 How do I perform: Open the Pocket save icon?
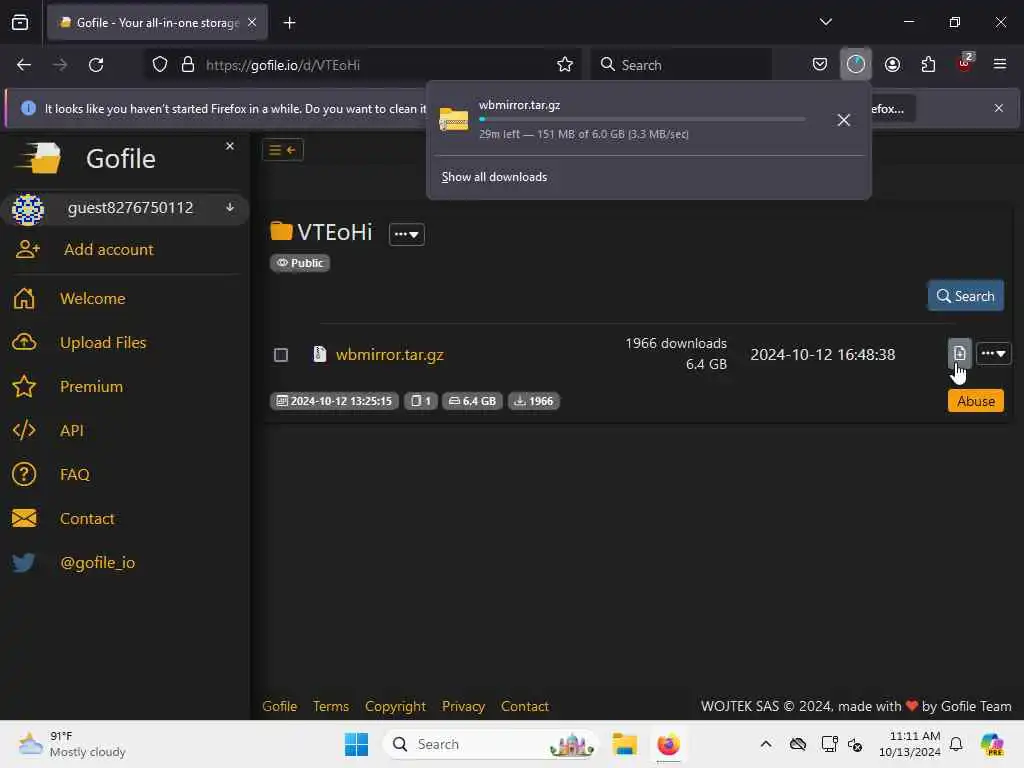point(820,65)
